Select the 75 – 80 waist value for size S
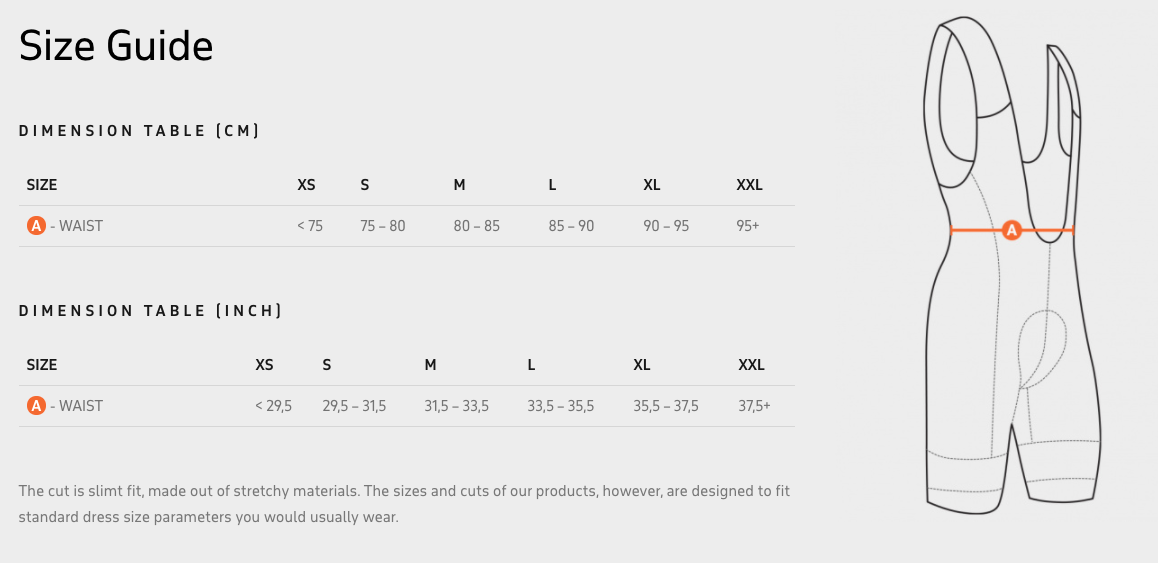This screenshot has height=563, width=1158. pos(383,226)
